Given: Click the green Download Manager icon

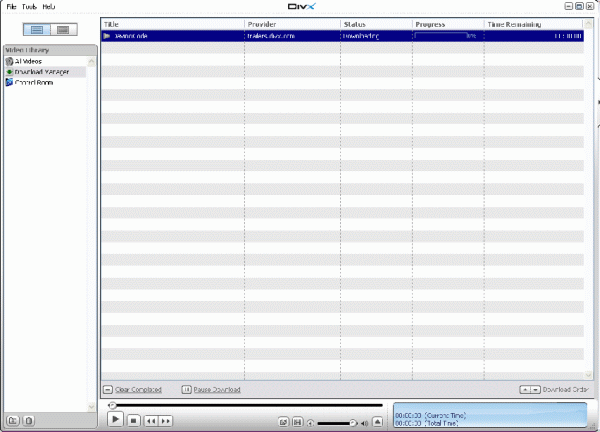Looking at the screenshot, I should (x=10, y=72).
